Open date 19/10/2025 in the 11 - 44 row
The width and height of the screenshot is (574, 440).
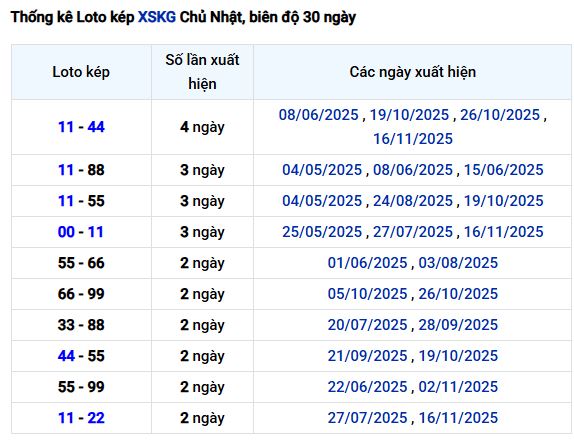point(409,115)
